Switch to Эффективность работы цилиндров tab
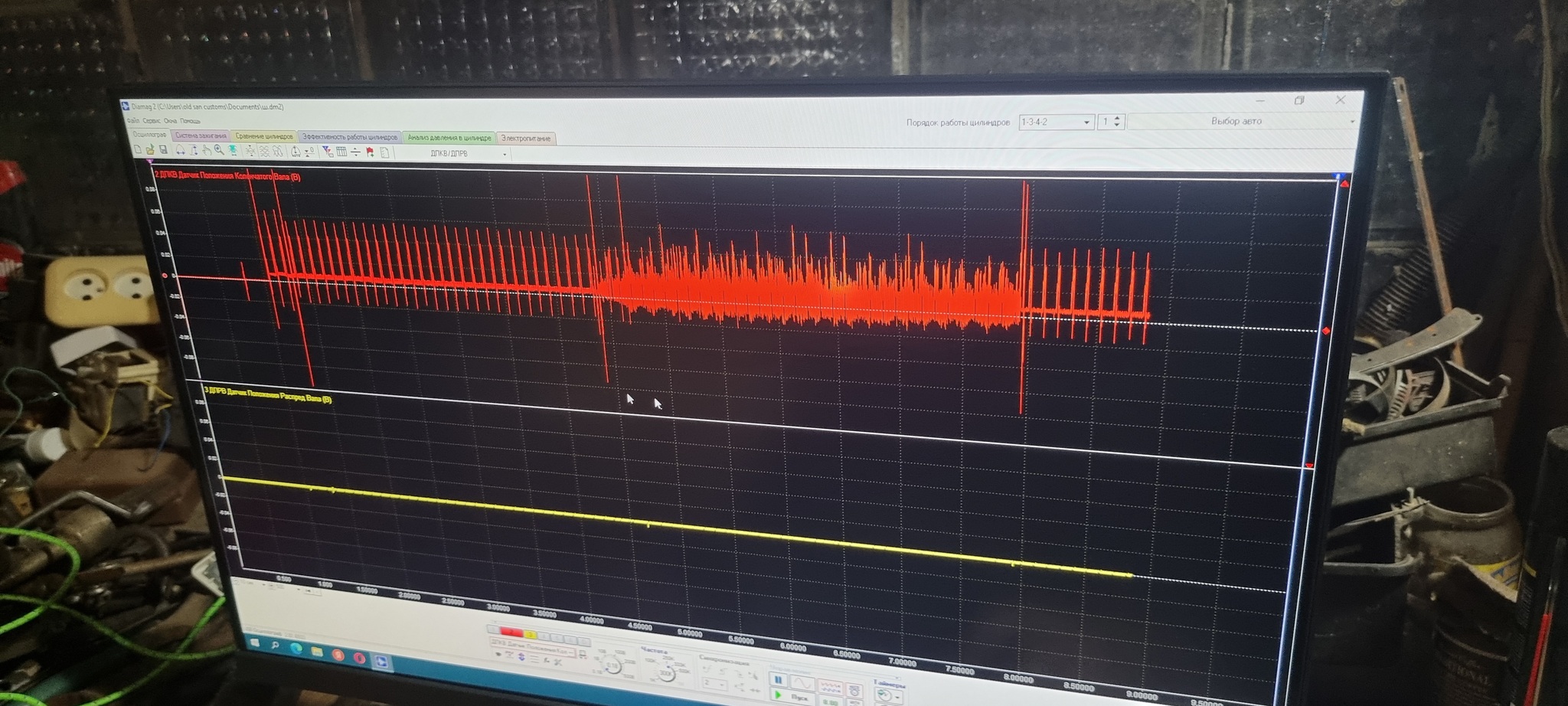Image resolution: width=1568 pixels, height=706 pixels. point(350,137)
